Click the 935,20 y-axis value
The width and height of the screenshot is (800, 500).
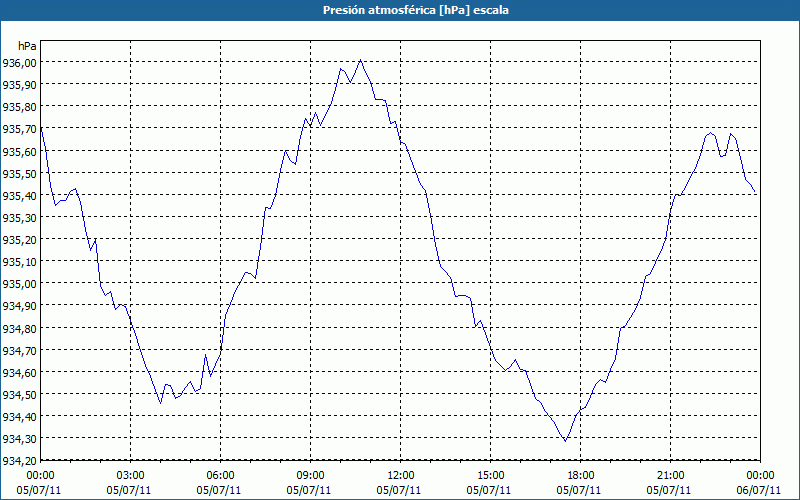19,239
